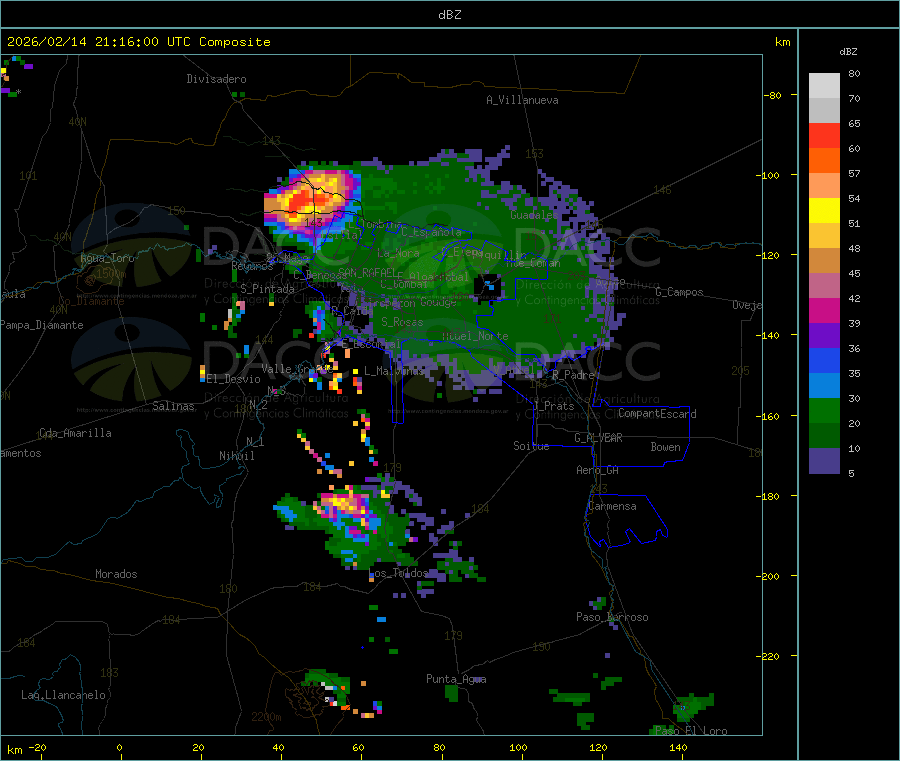Click the light gray 70-80 dBZ color swatch
Image resolution: width=900 pixels, height=761 pixels.
click(x=824, y=86)
